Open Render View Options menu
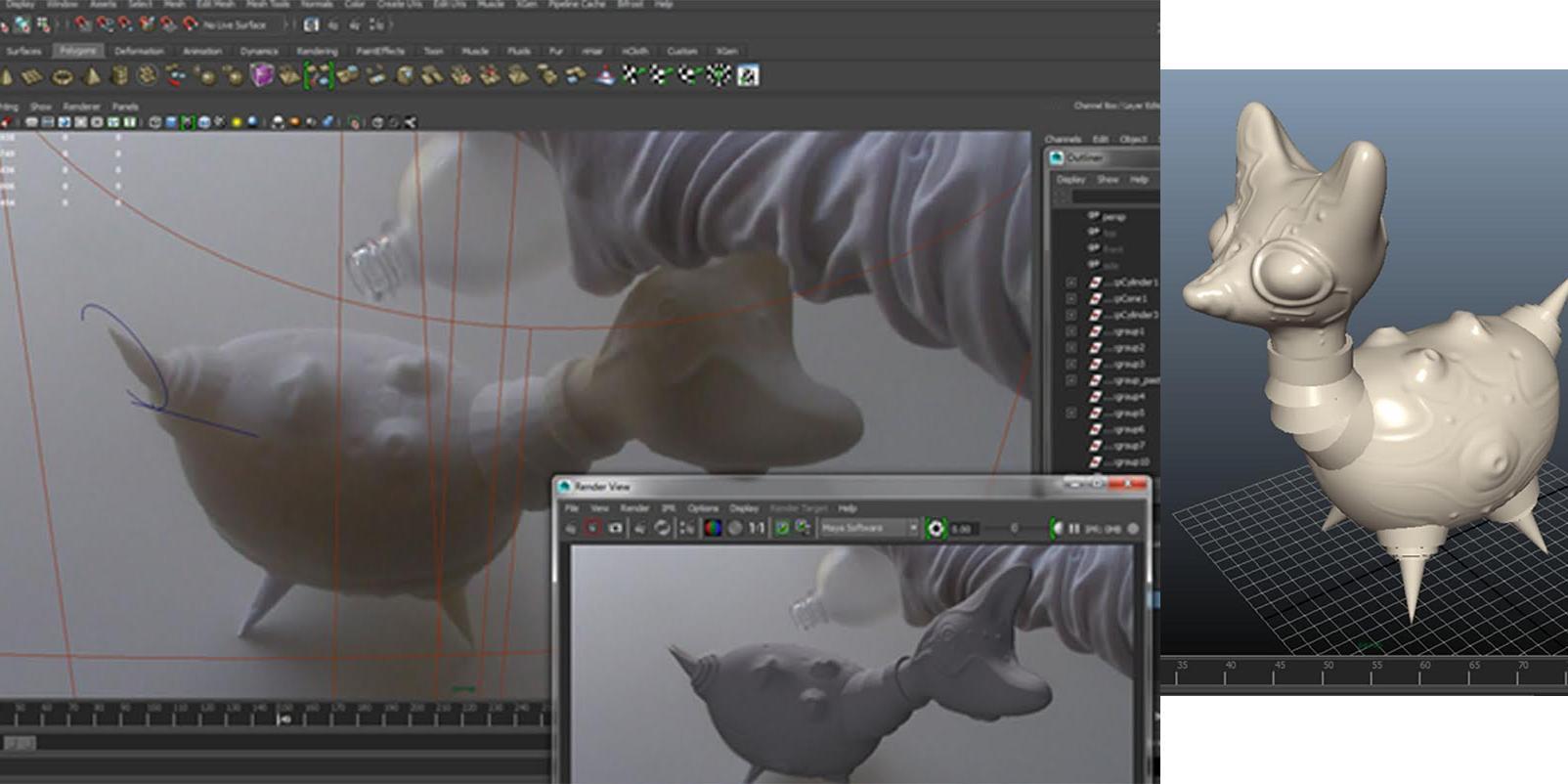This screenshot has width=1568, height=784. point(703,508)
